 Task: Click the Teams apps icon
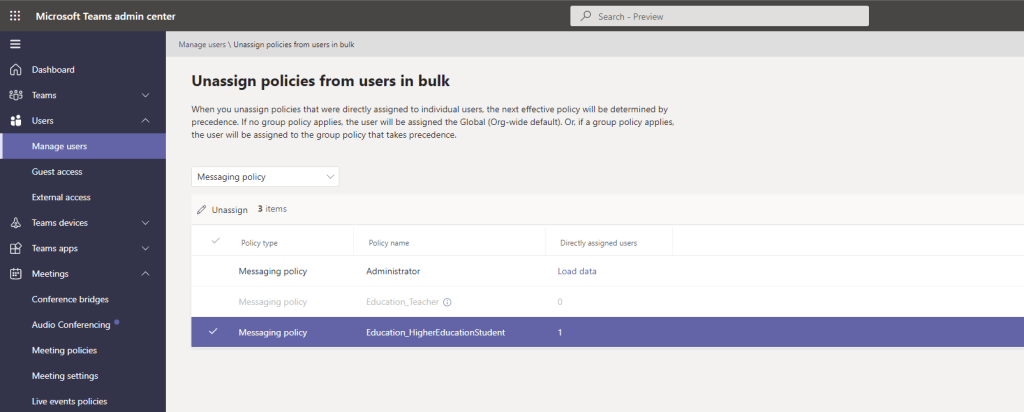point(15,248)
